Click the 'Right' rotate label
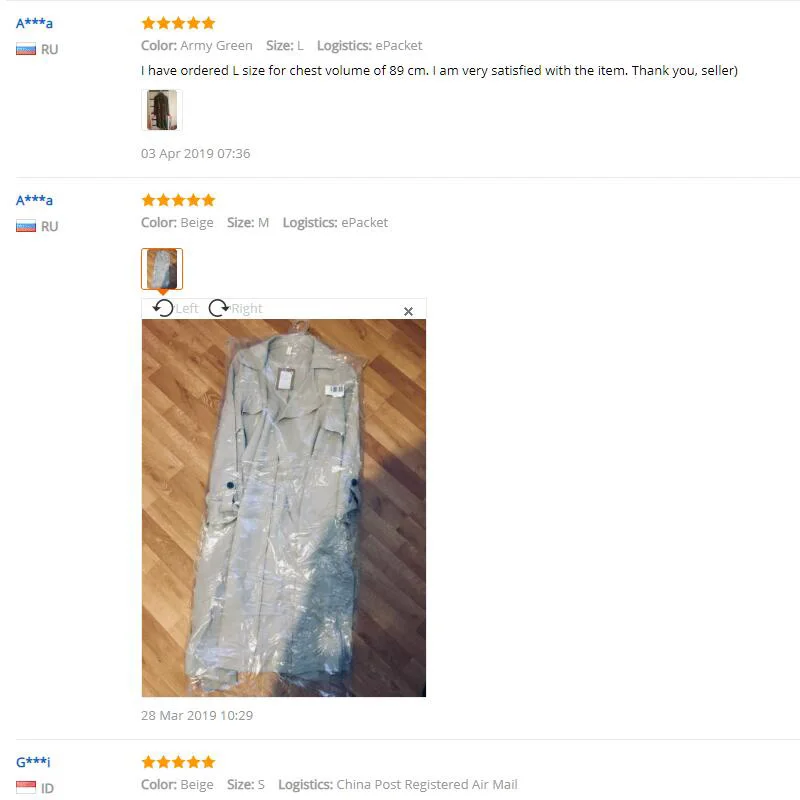This screenshot has height=800, width=800. [247, 309]
